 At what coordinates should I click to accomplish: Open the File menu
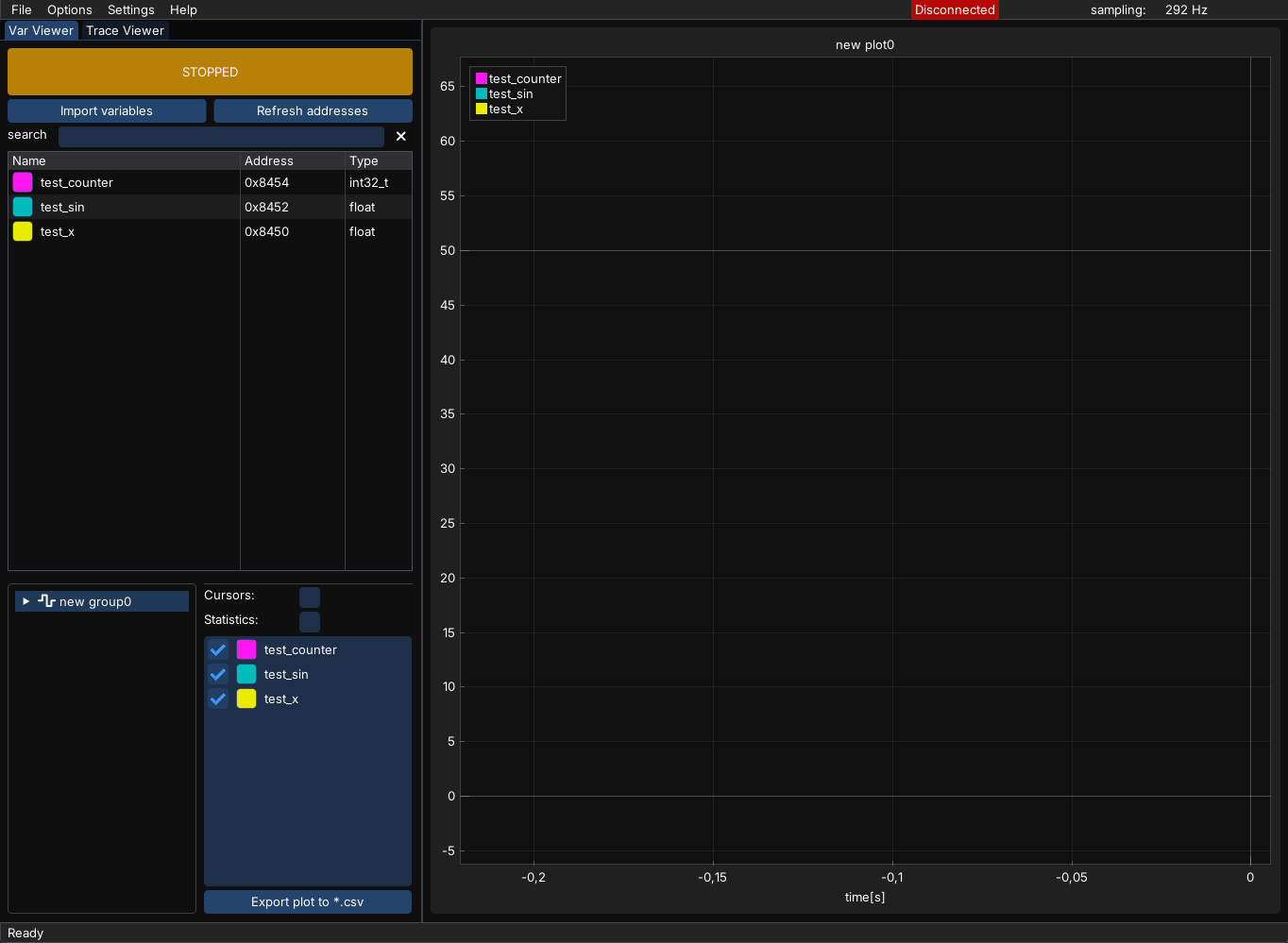[x=21, y=9]
